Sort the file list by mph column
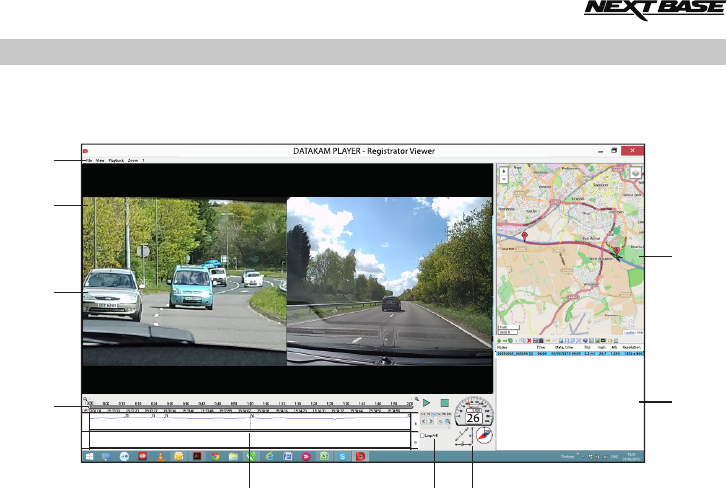Viewport: 727px width, 488px height. (x=601, y=347)
